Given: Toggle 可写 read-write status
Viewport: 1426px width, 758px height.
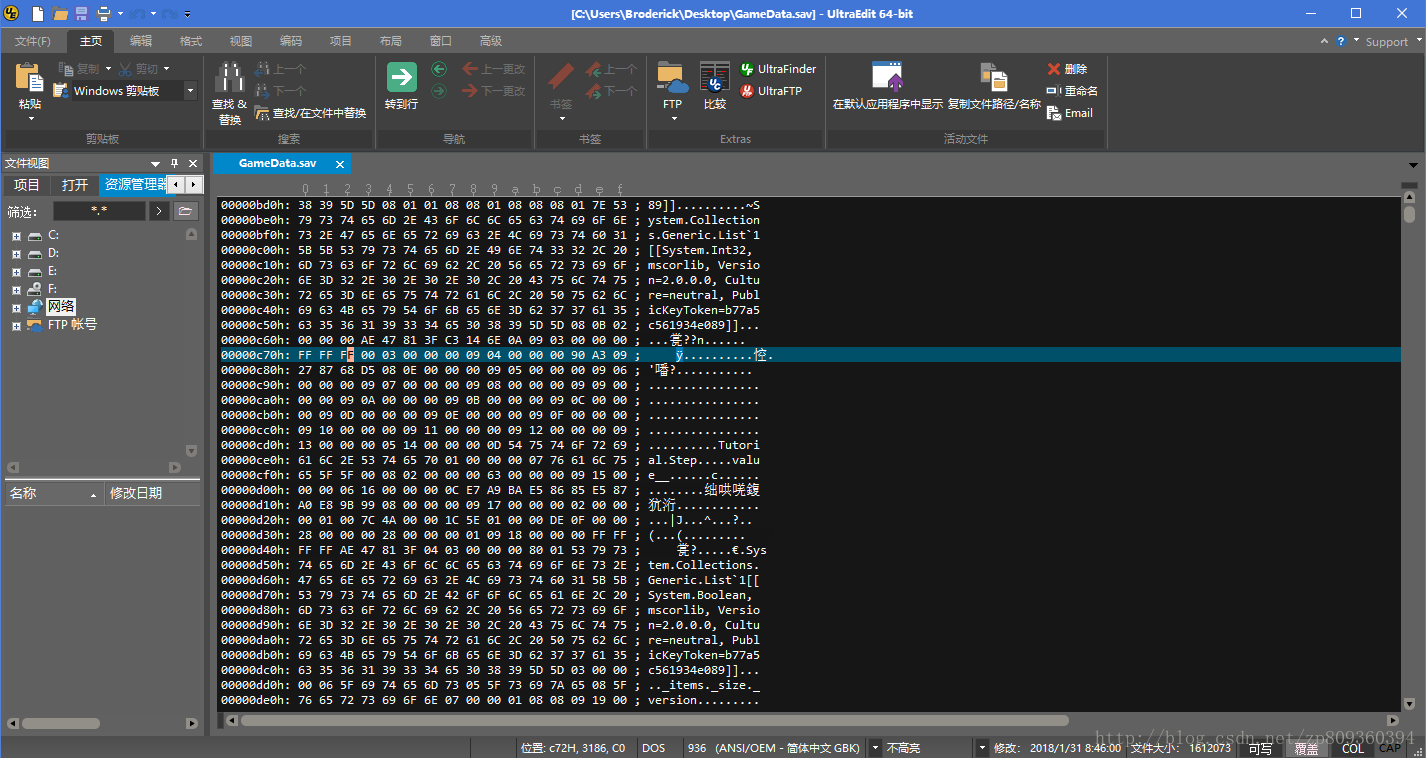Looking at the screenshot, I should click(x=1260, y=748).
